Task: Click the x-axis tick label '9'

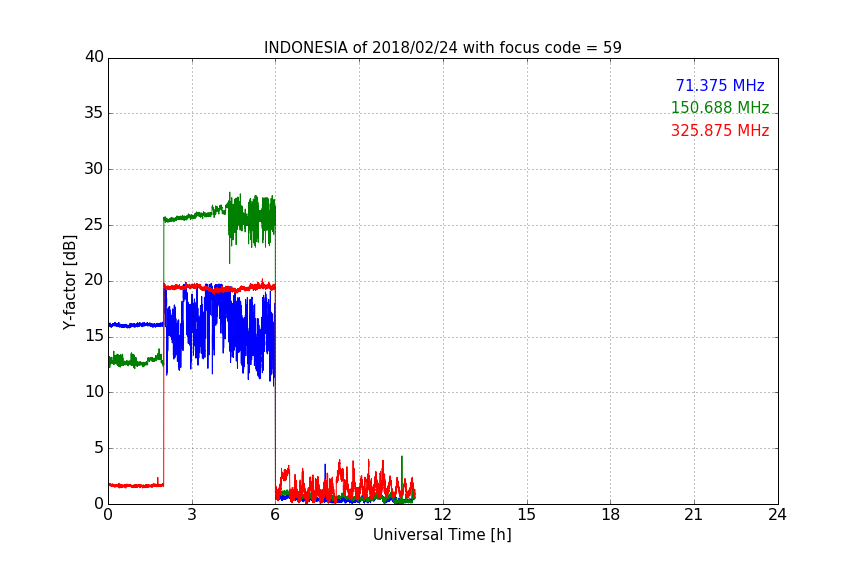Action: click(359, 515)
